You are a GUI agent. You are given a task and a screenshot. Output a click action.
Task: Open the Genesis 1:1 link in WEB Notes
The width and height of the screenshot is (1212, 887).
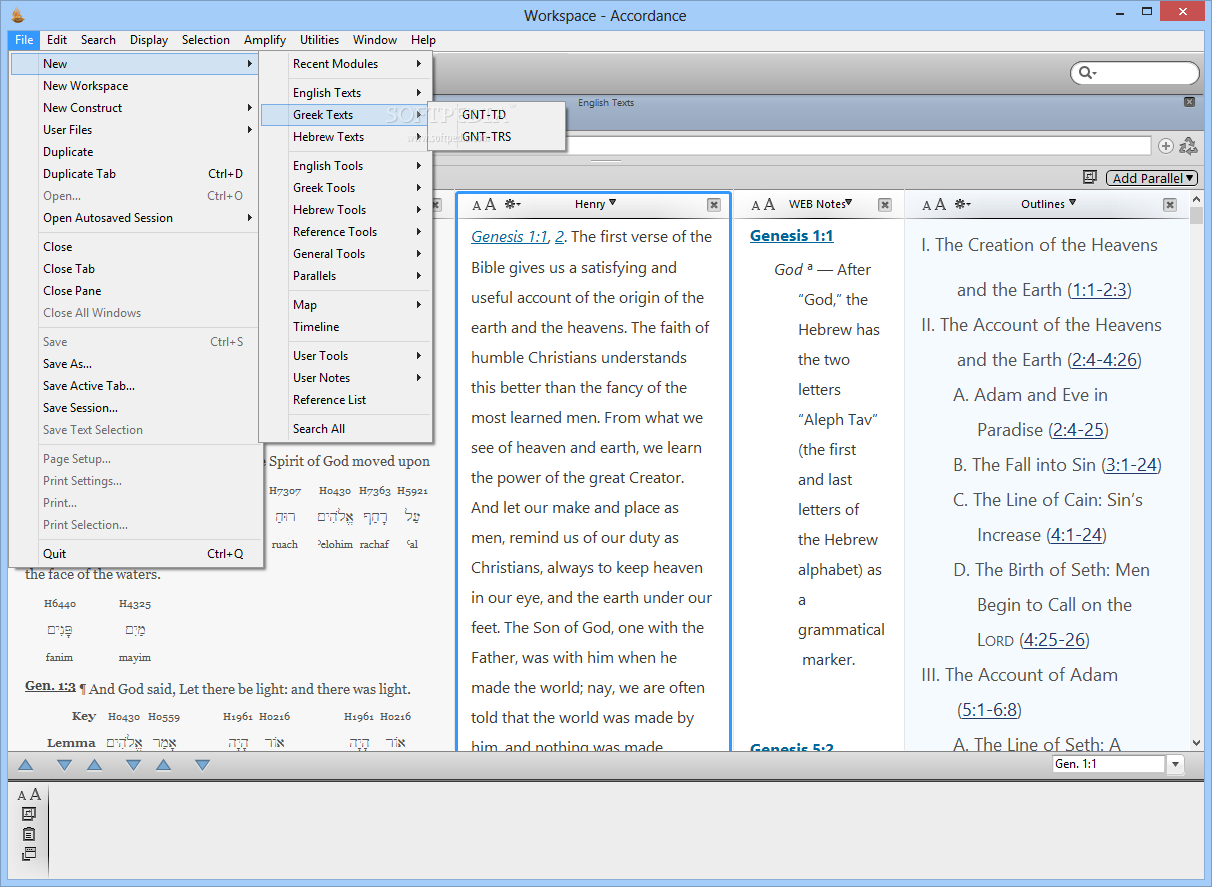point(791,236)
